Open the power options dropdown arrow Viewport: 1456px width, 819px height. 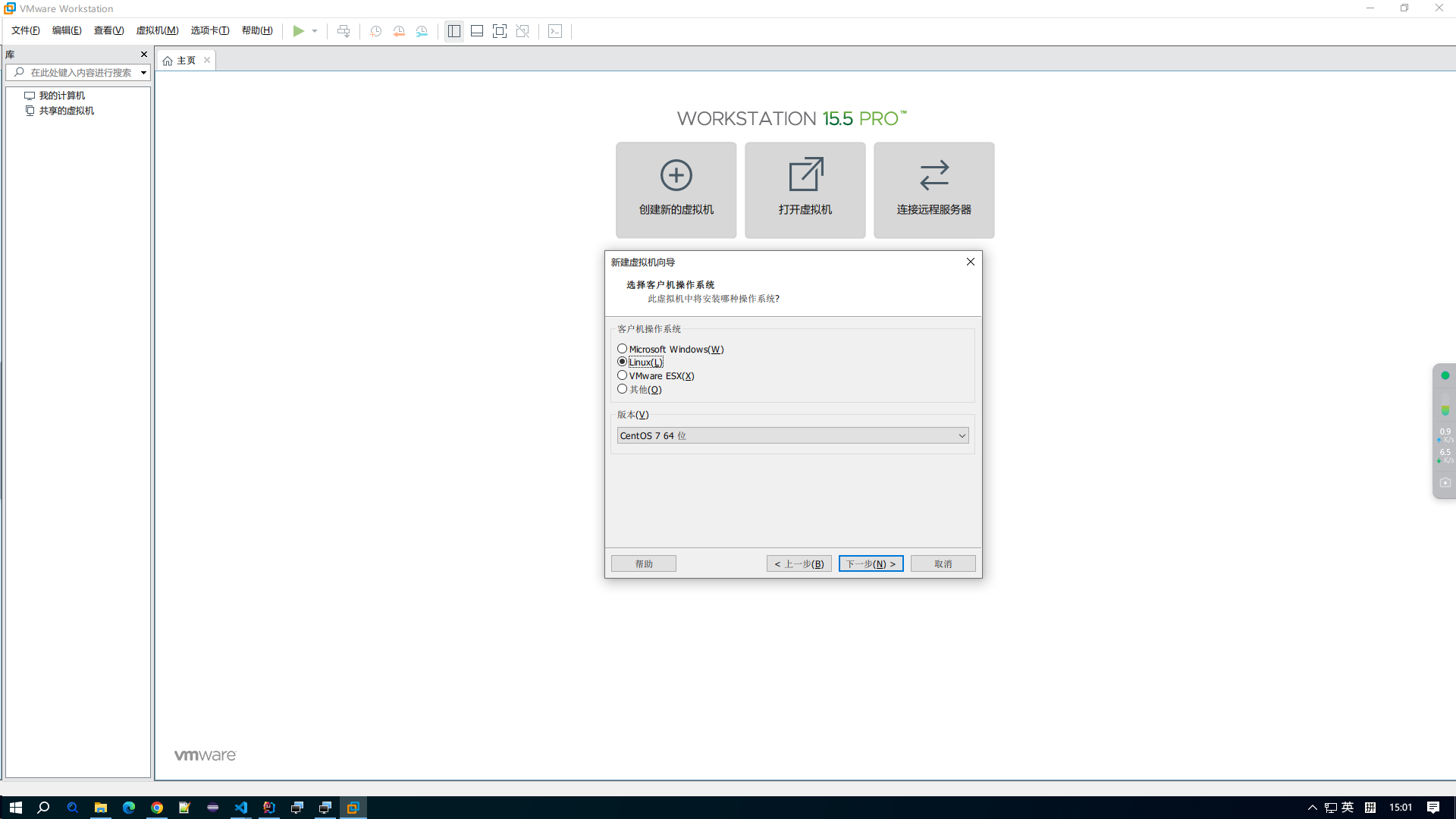[x=315, y=31]
